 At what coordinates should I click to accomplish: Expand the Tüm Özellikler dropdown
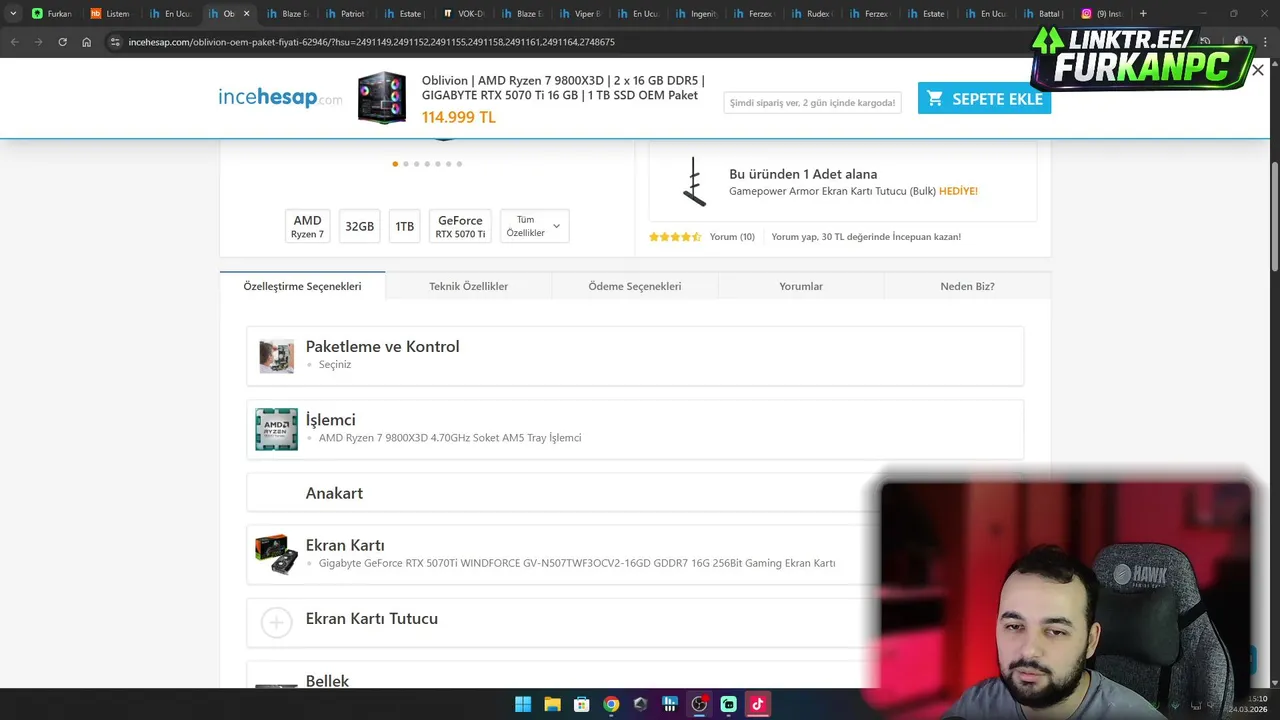coord(534,226)
